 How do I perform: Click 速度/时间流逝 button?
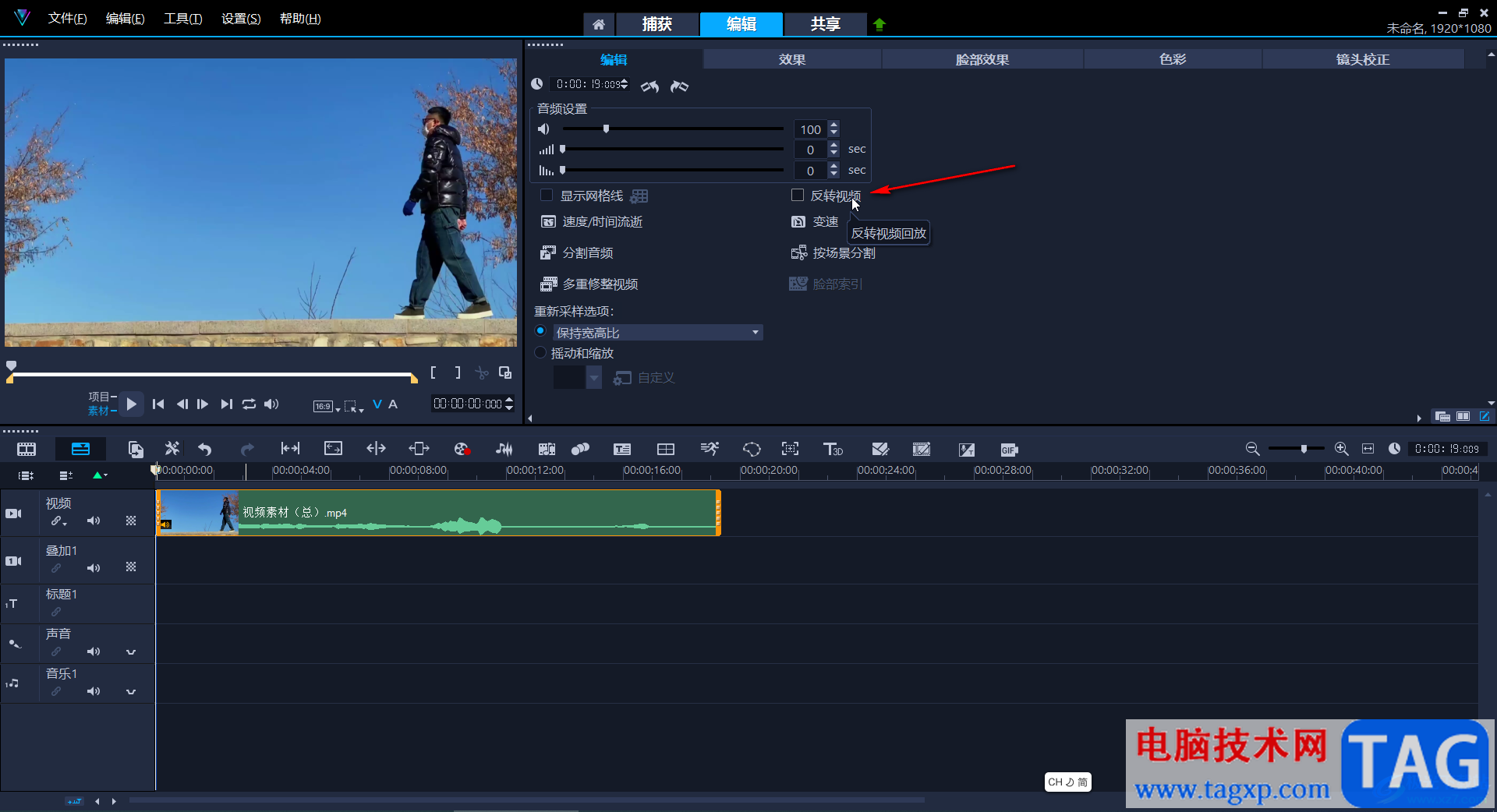pos(592,222)
